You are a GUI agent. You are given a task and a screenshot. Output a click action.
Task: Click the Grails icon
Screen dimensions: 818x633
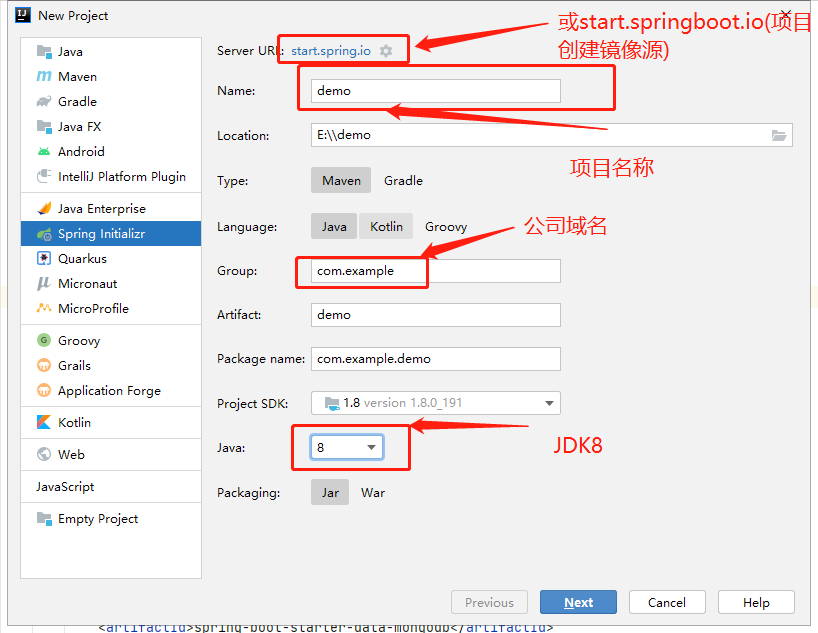tap(44, 365)
